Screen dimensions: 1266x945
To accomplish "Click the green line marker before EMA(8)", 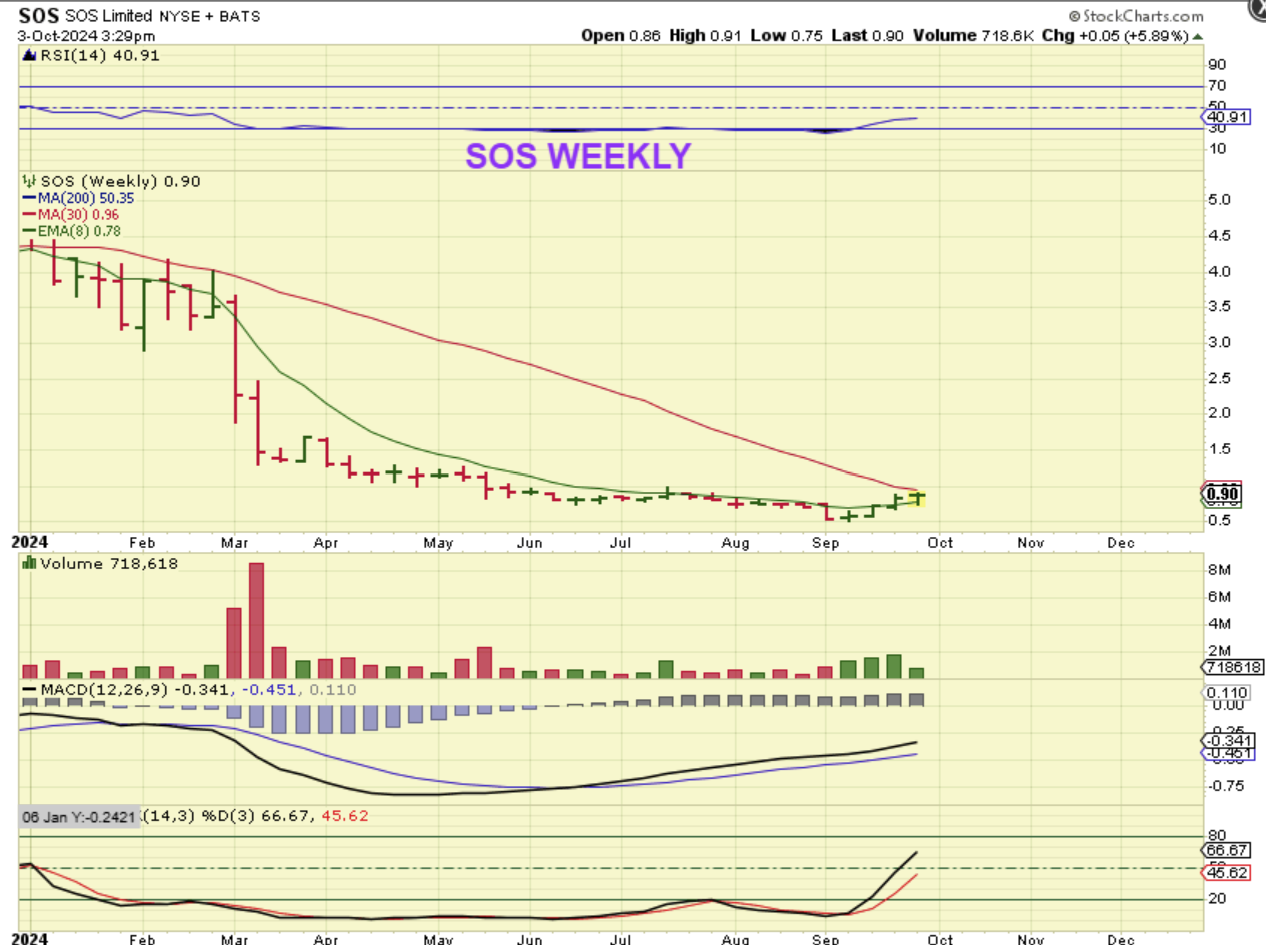I will (x=30, y=231).
